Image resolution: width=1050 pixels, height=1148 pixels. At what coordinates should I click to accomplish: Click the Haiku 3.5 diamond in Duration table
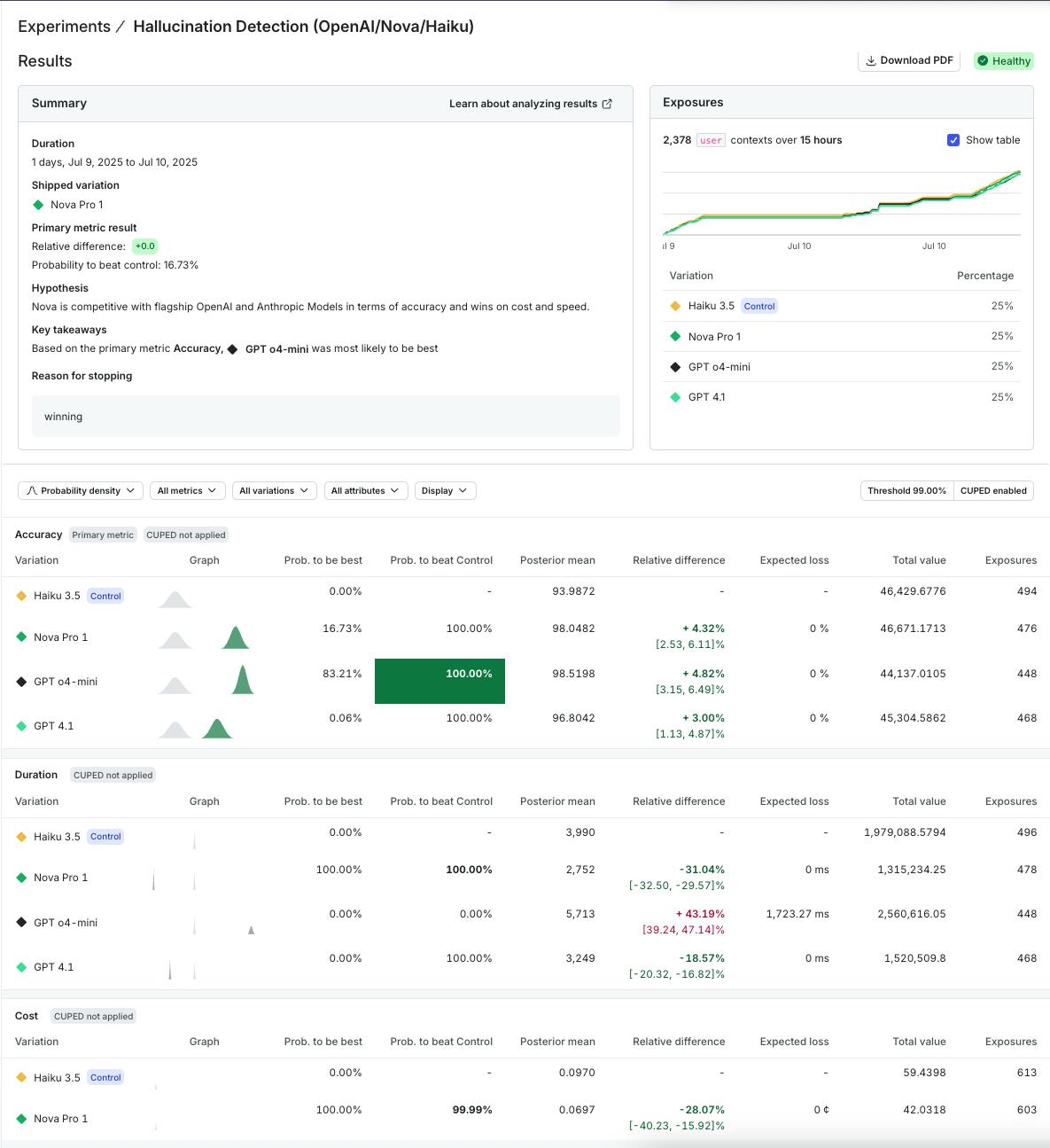coord(21,837)
